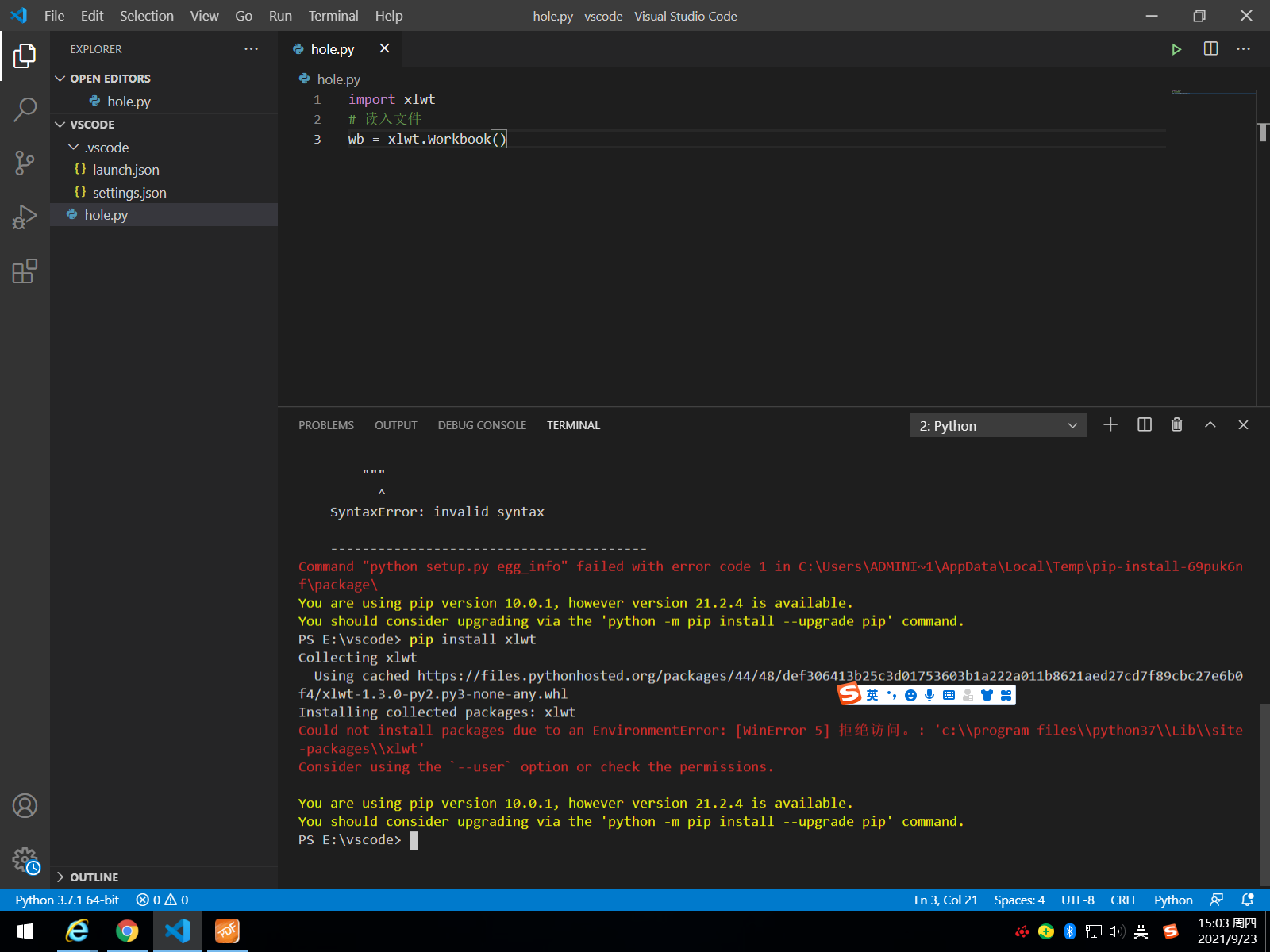Switch Sogou input language to English toggle
1270x952 pixels.
tap(872, 696)
